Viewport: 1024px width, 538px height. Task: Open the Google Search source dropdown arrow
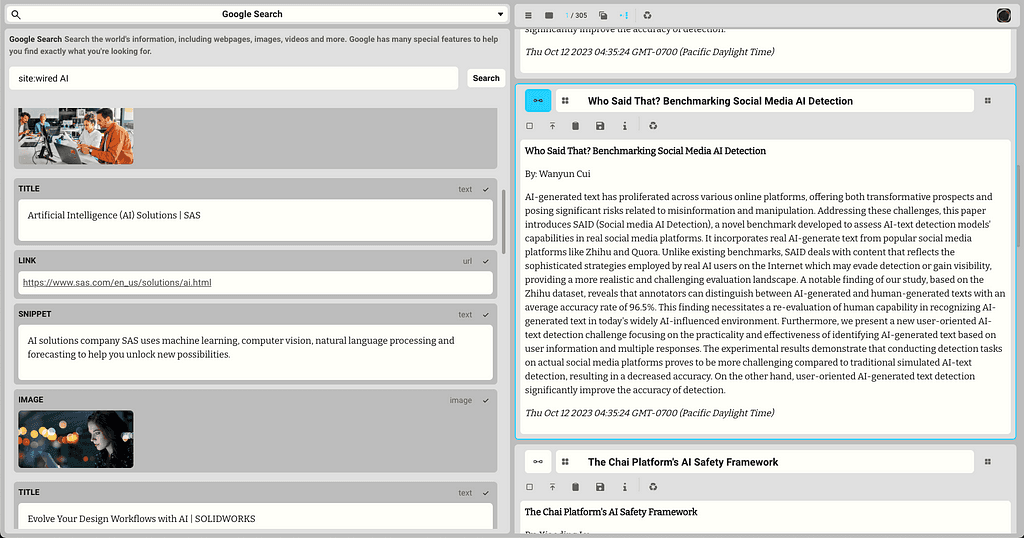(500, 14)
